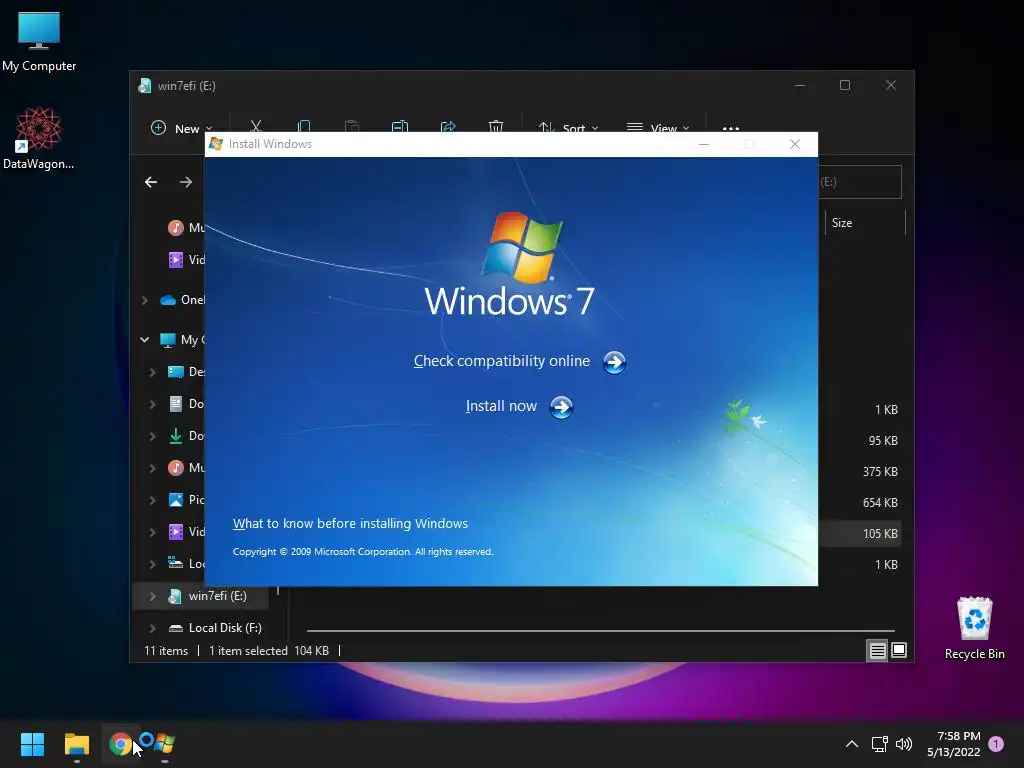Click the 1 item selected 104 KB status

pos(268,650)
